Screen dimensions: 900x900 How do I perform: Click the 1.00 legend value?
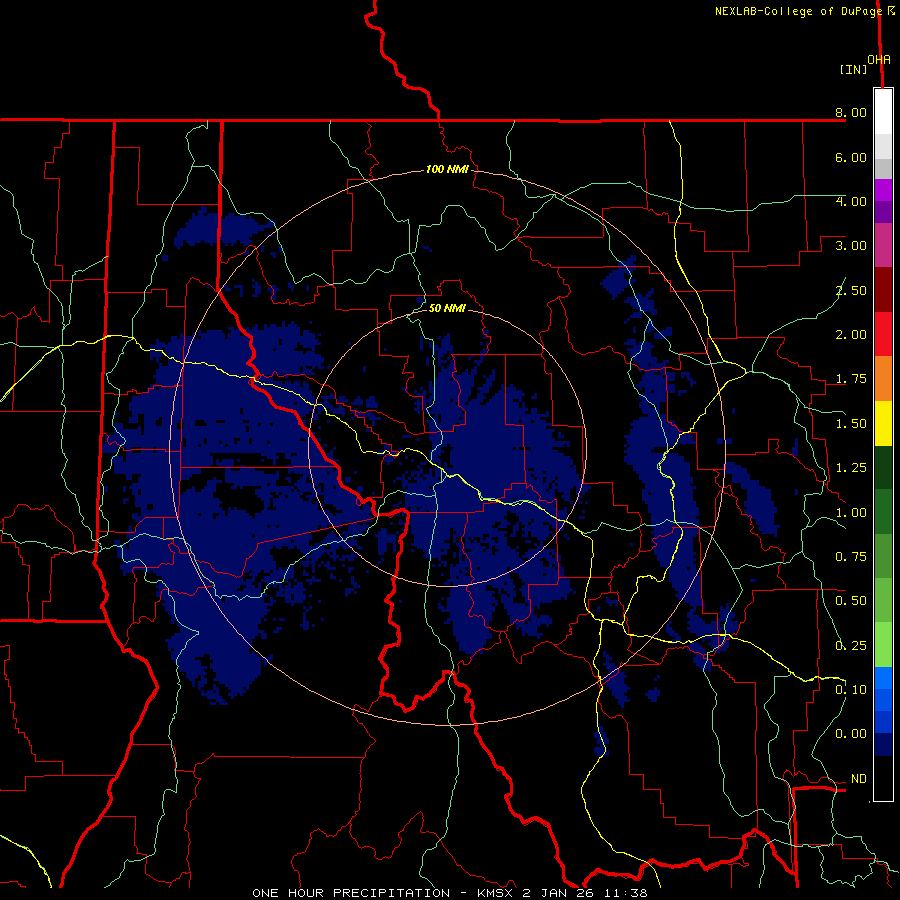tap(851, 513)
